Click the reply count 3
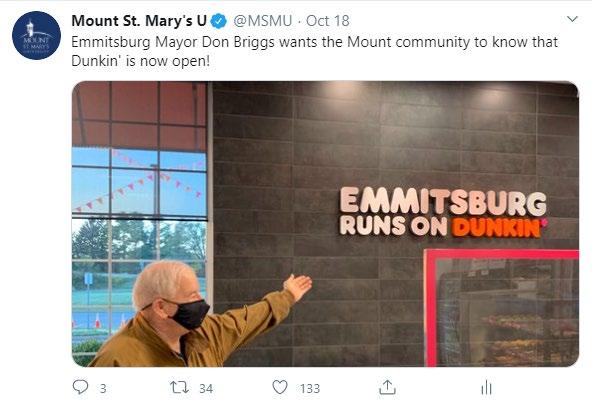 pos(103,388)
